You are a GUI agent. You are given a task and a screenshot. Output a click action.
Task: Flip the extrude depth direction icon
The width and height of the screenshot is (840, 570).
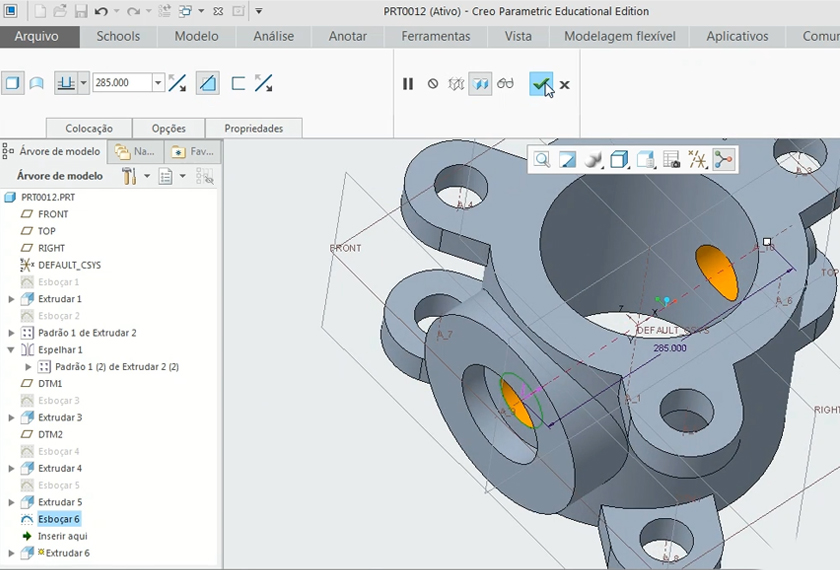[177, 83]
